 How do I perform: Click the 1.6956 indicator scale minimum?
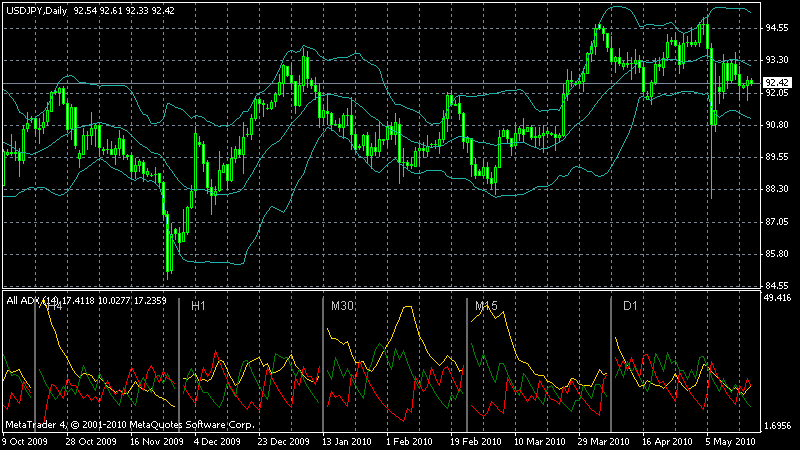pyautogui.click(x=778, y=426)
